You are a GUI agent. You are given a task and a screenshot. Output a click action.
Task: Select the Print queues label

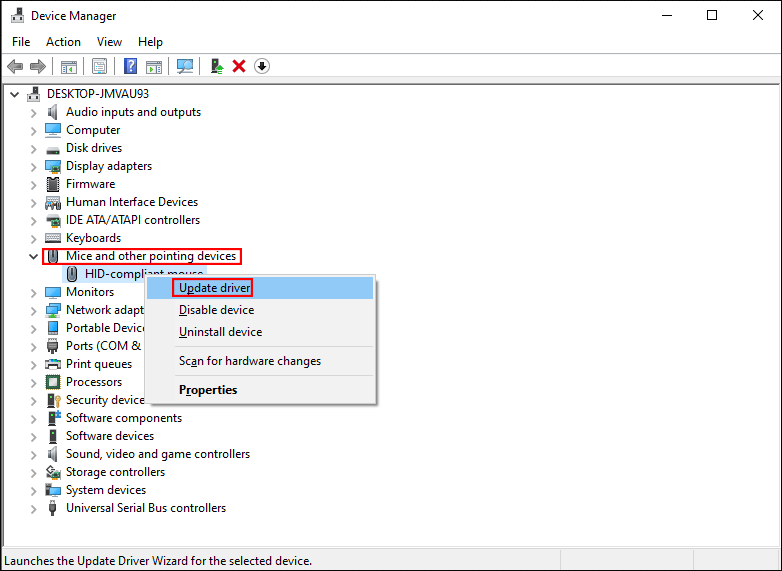click(99, 364)
